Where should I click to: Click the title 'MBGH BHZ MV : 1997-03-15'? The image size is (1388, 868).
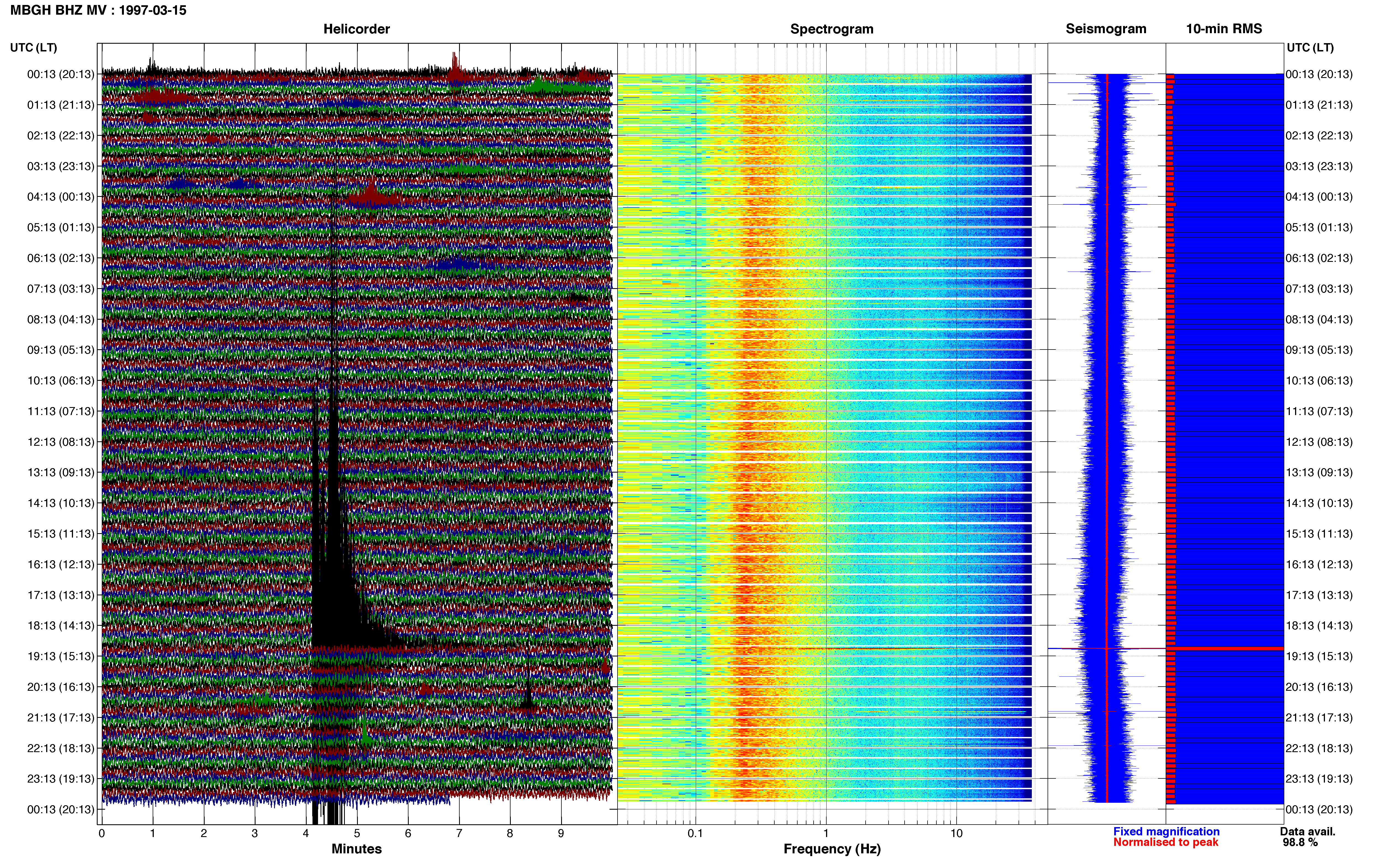(98, 10)
